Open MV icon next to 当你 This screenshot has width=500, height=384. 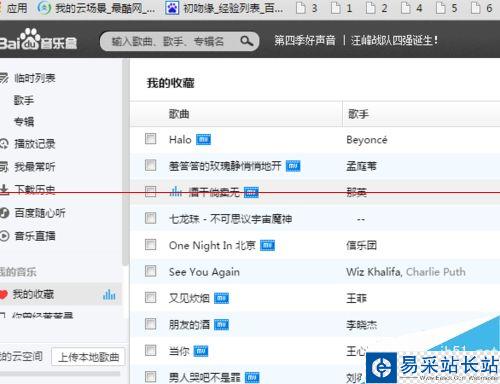click(x=201, y=351)
